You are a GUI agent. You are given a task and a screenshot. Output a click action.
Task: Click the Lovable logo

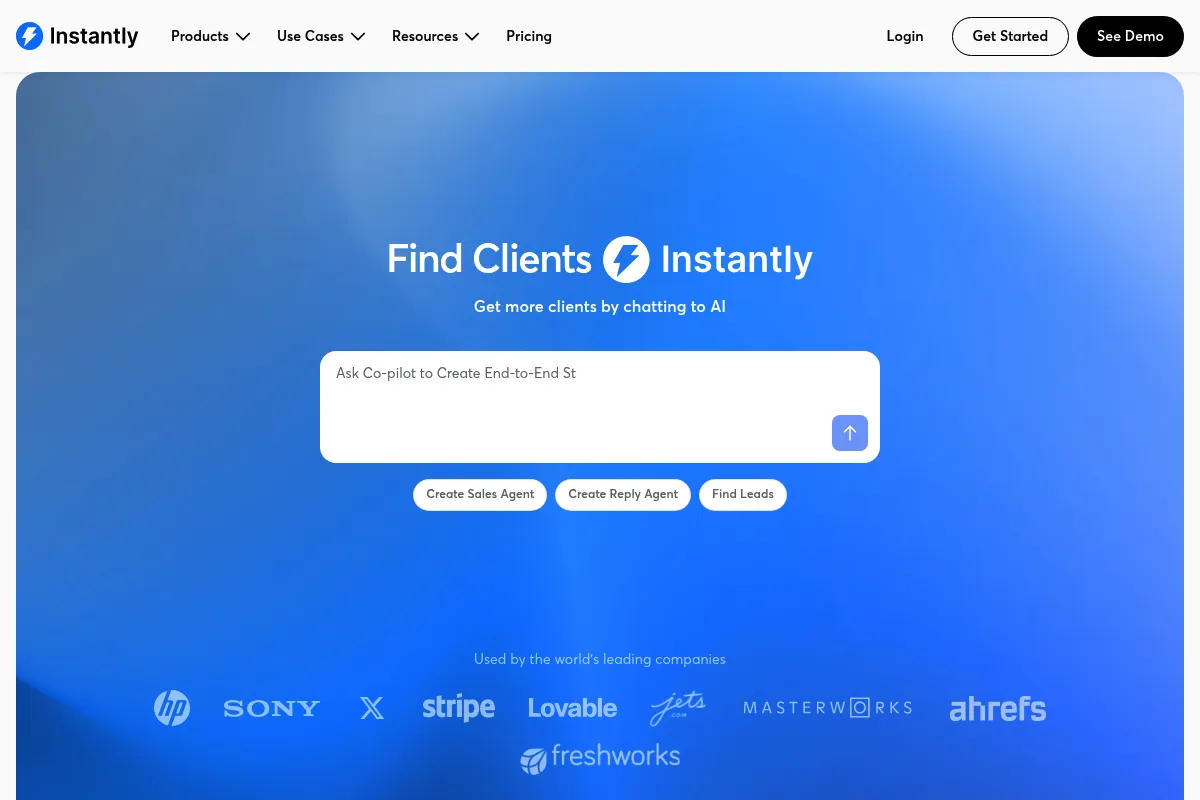pos(573,709)
